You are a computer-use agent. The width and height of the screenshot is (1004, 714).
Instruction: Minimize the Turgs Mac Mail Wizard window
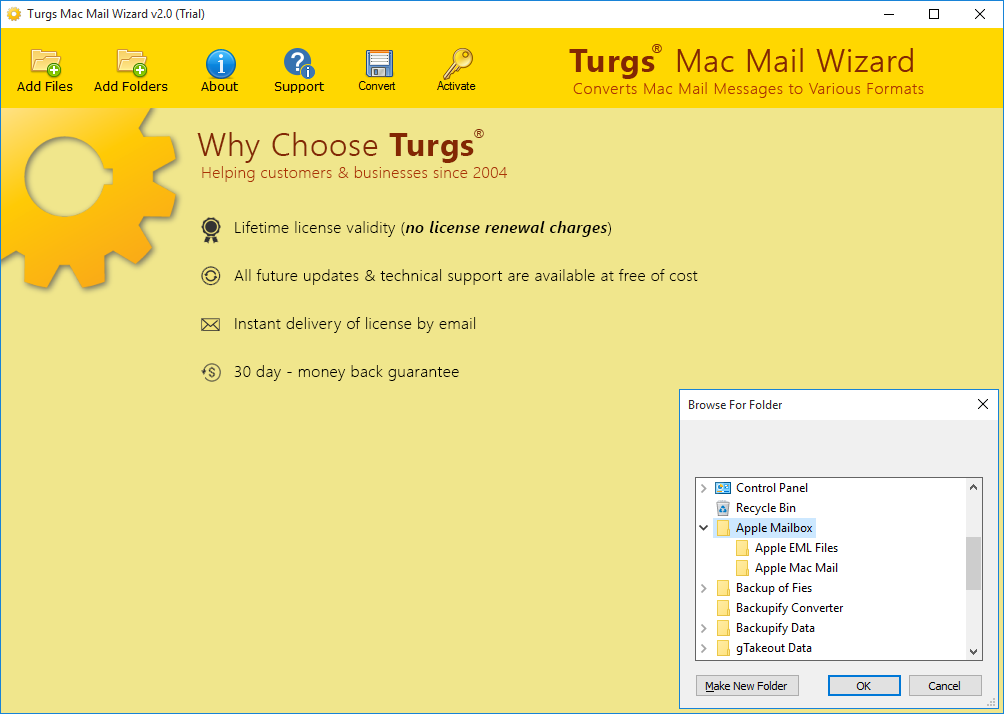tap(889, 14)
